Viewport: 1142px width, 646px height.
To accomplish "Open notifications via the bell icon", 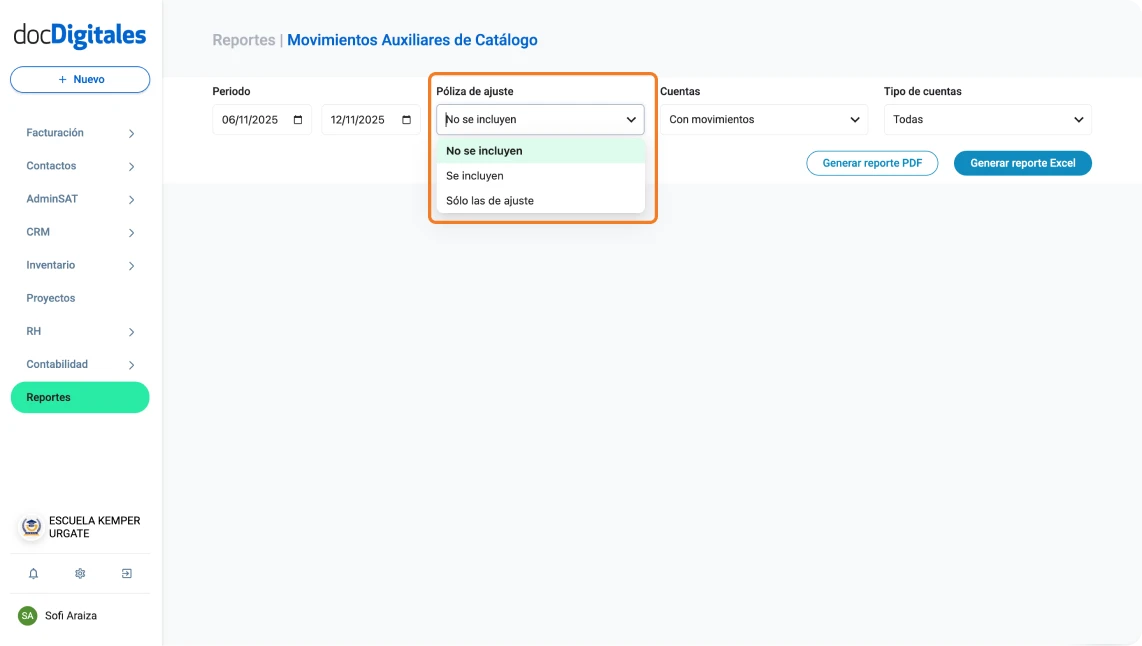I will click(33, 573).
